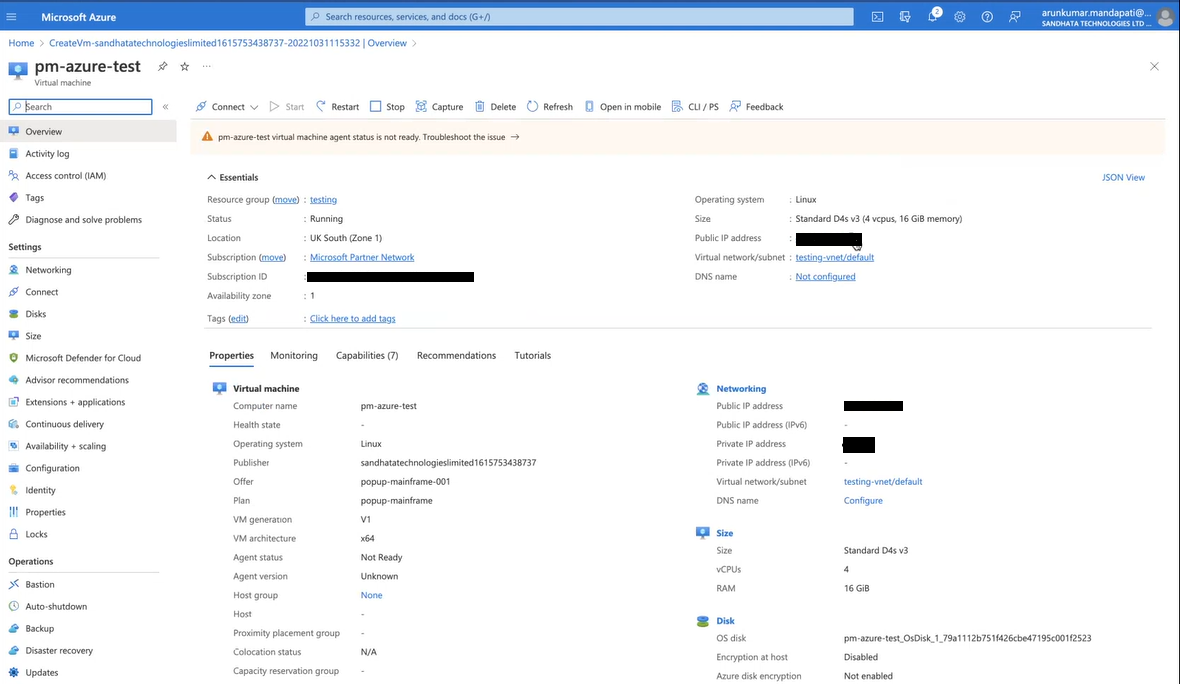Add pm-azure-test to favorites star
1180x684 pixels.
click(184, 66)
